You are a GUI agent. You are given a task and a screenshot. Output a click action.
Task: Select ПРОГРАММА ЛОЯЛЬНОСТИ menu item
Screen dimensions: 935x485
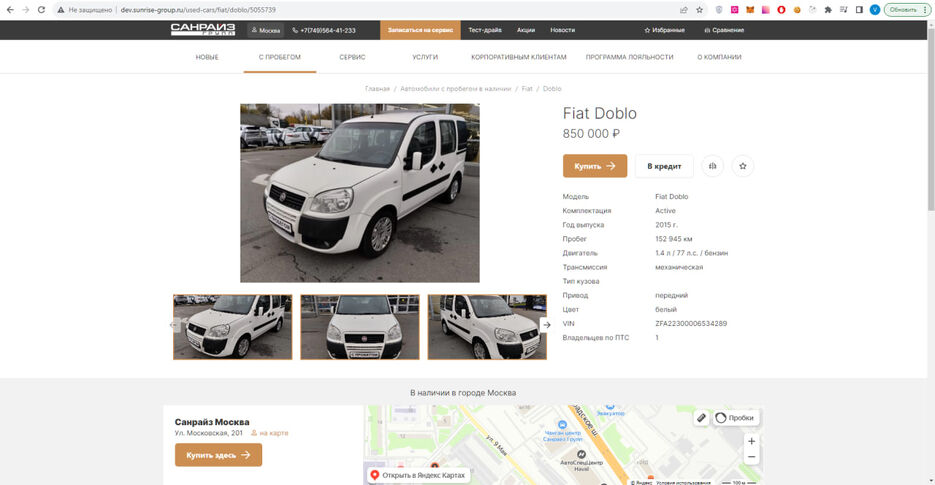(x=629, y=57)
